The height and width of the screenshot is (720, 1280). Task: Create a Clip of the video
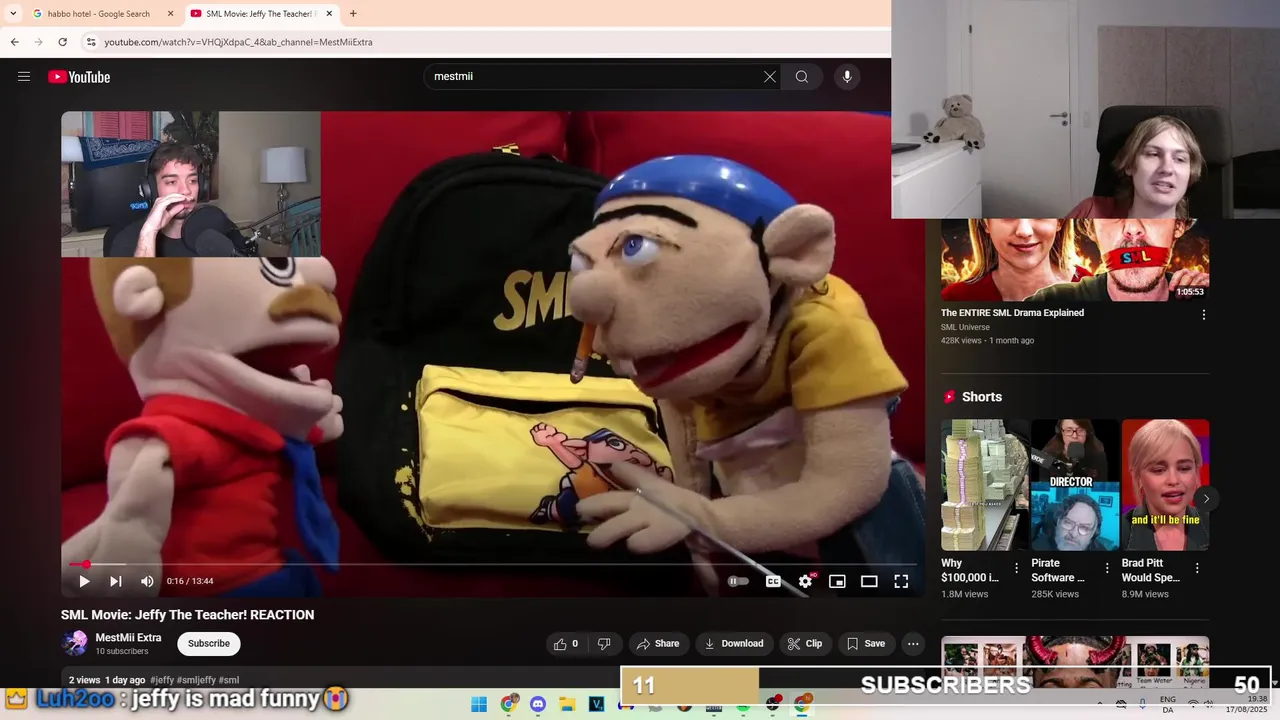click(805, 644)
